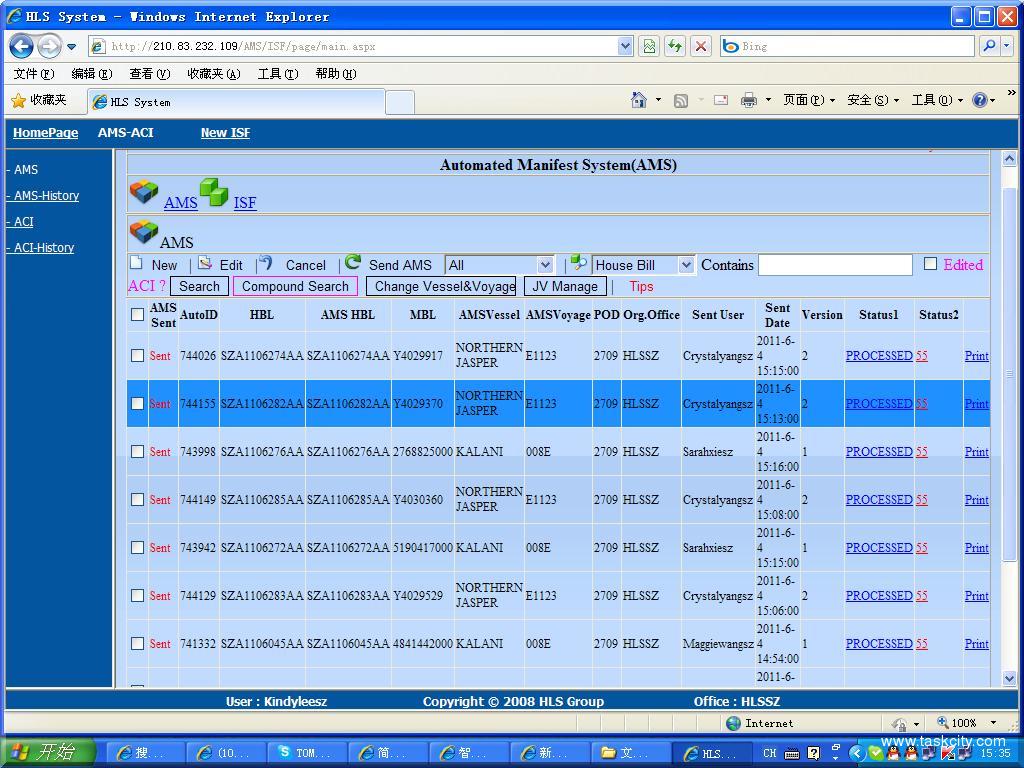The image size is (1024, 768).
Task: Click Print link for row 743998
Action: tap(976, 452)
